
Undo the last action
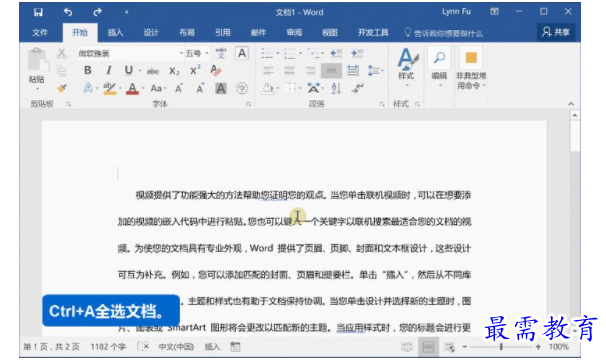pos(68,12)
